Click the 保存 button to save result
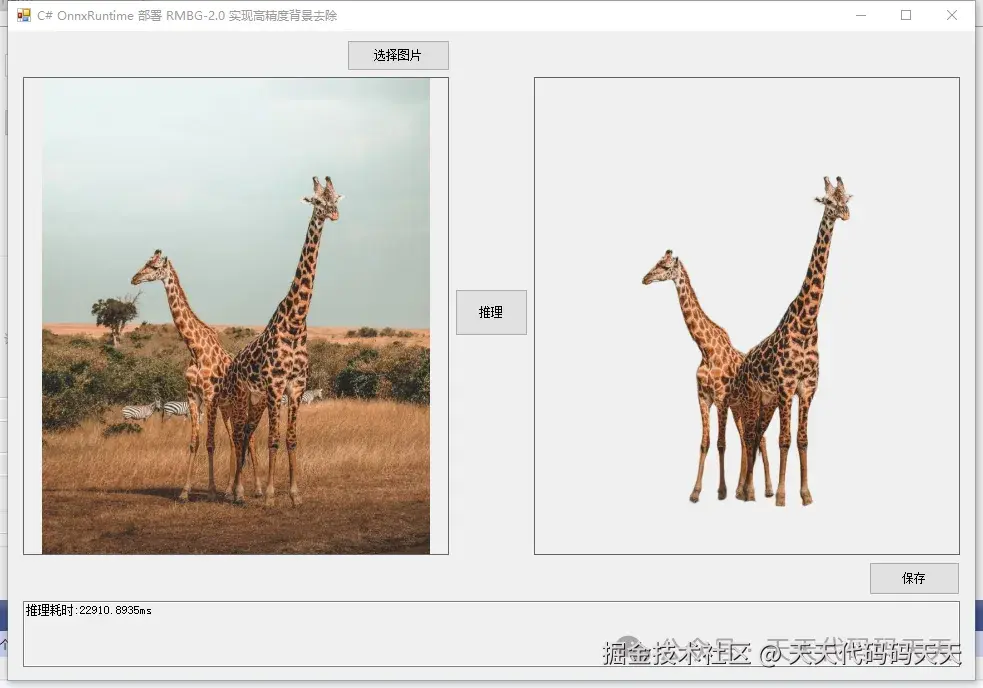 [x=913, y=578]
